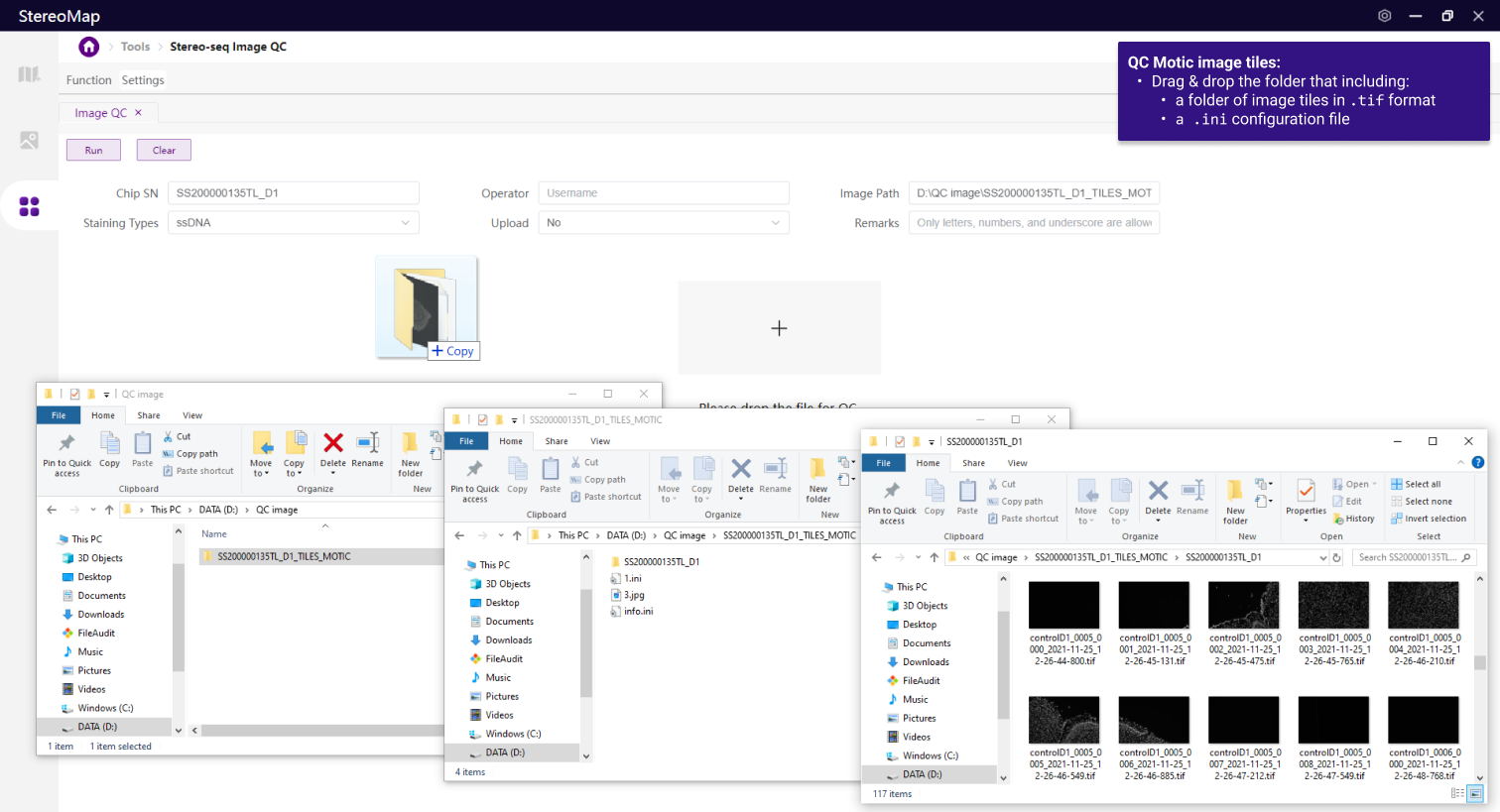Image resolution: width=1500 pixels, height=812 pixels.
Task: Open the image viewer sidebar icon
Action: (29, 141)
